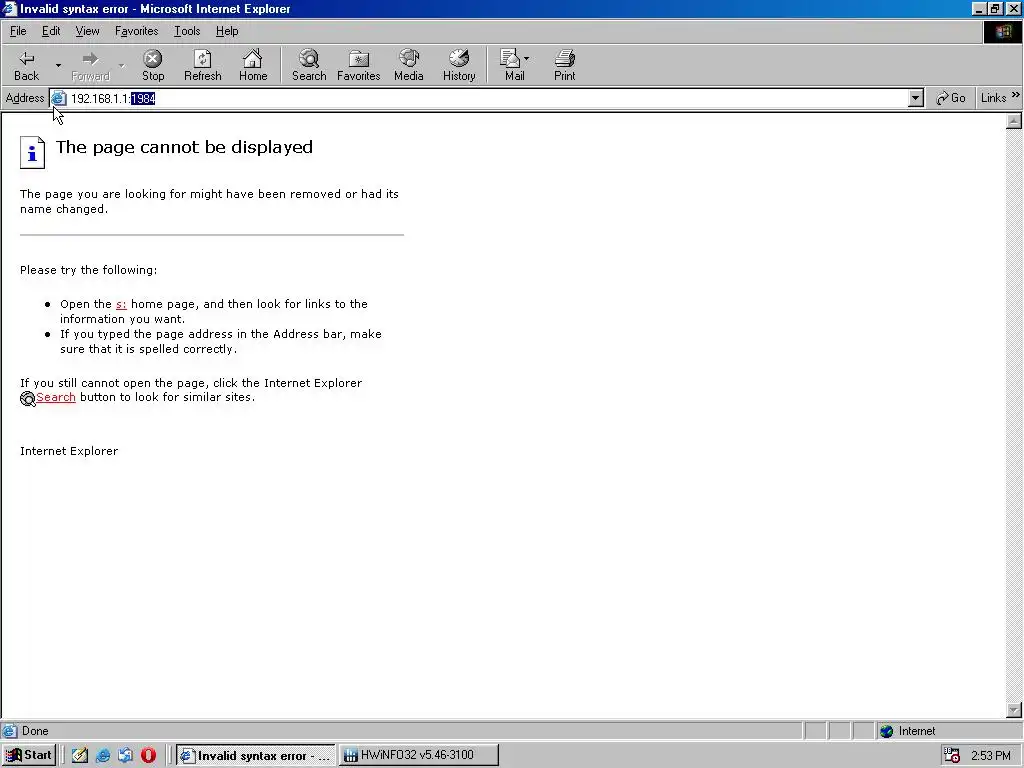Show the History toolbar pane
Viewport: 1024px width, 768px height.
(459, 65)
